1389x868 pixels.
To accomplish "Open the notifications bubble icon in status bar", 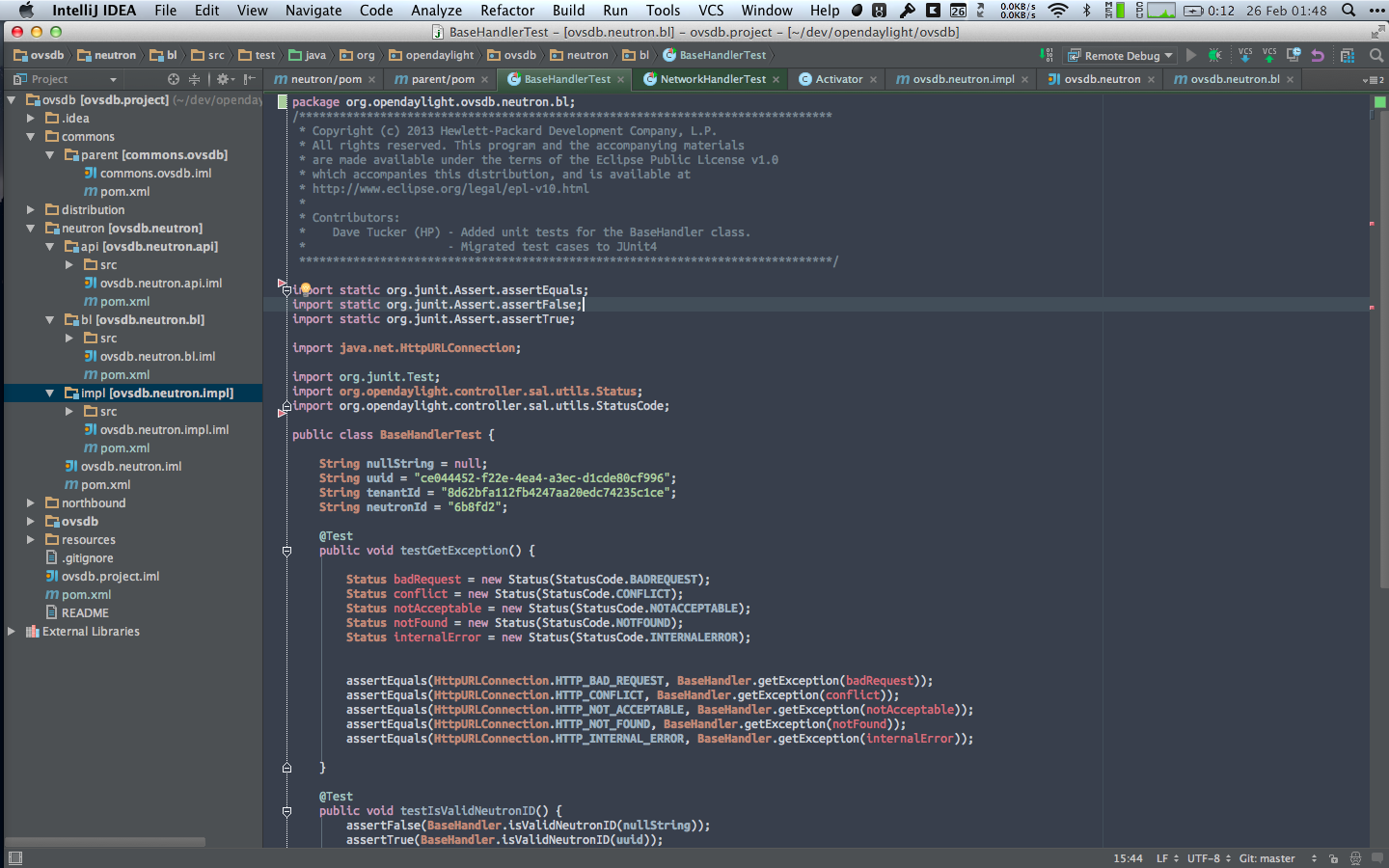I will click(x=1377, y=858).
